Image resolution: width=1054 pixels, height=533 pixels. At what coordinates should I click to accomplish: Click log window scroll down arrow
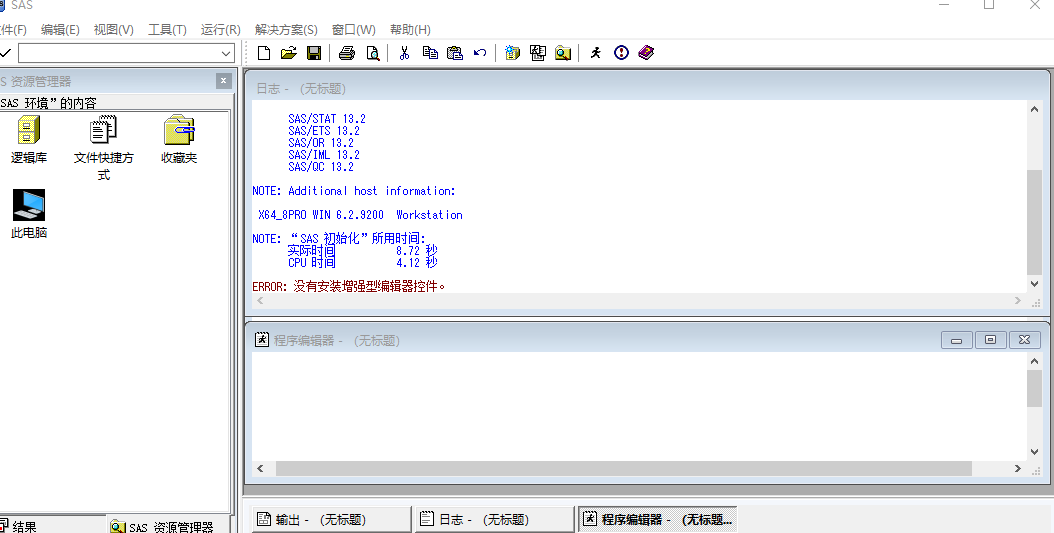(1035, 284)
